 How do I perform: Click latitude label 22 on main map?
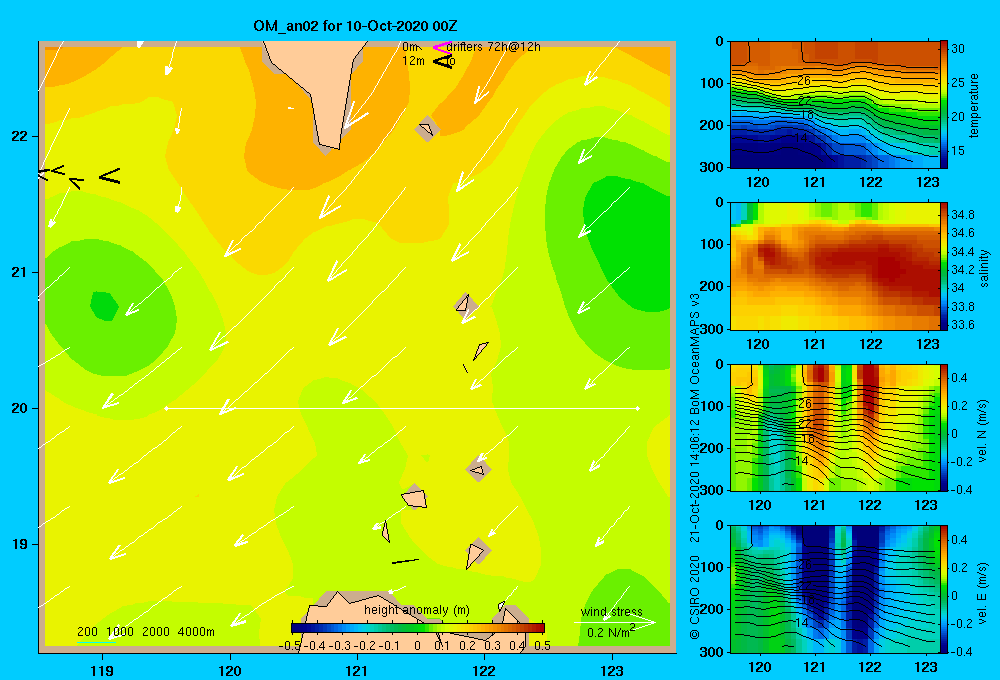[20, 137]
